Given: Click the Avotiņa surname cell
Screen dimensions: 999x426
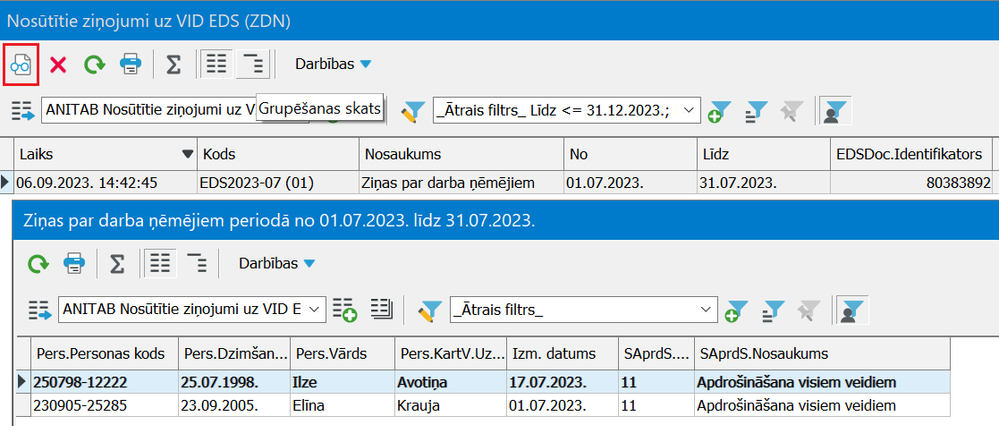Looking at the screenshot, I should (450, 383).
